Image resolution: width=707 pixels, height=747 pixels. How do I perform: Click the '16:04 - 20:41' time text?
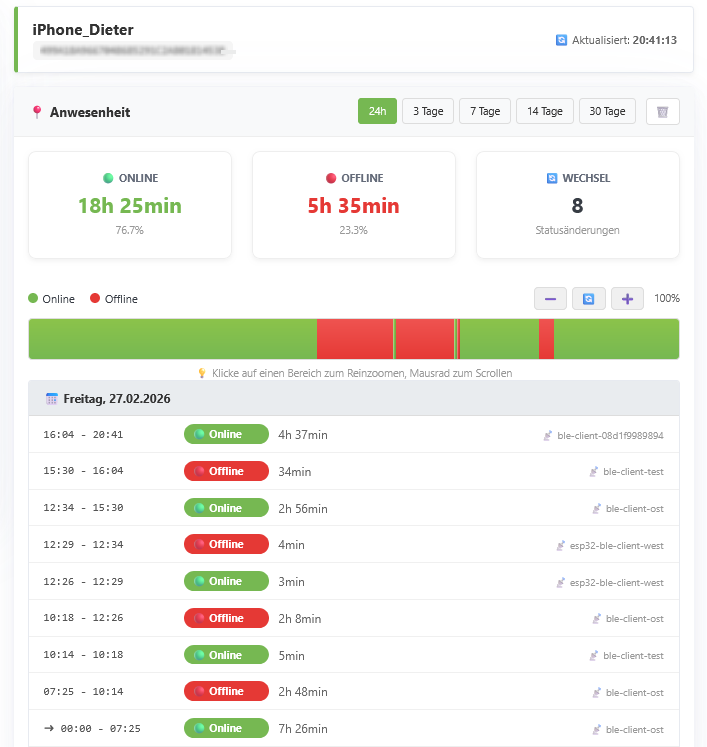pyautogui.click(x=83, y=434)
